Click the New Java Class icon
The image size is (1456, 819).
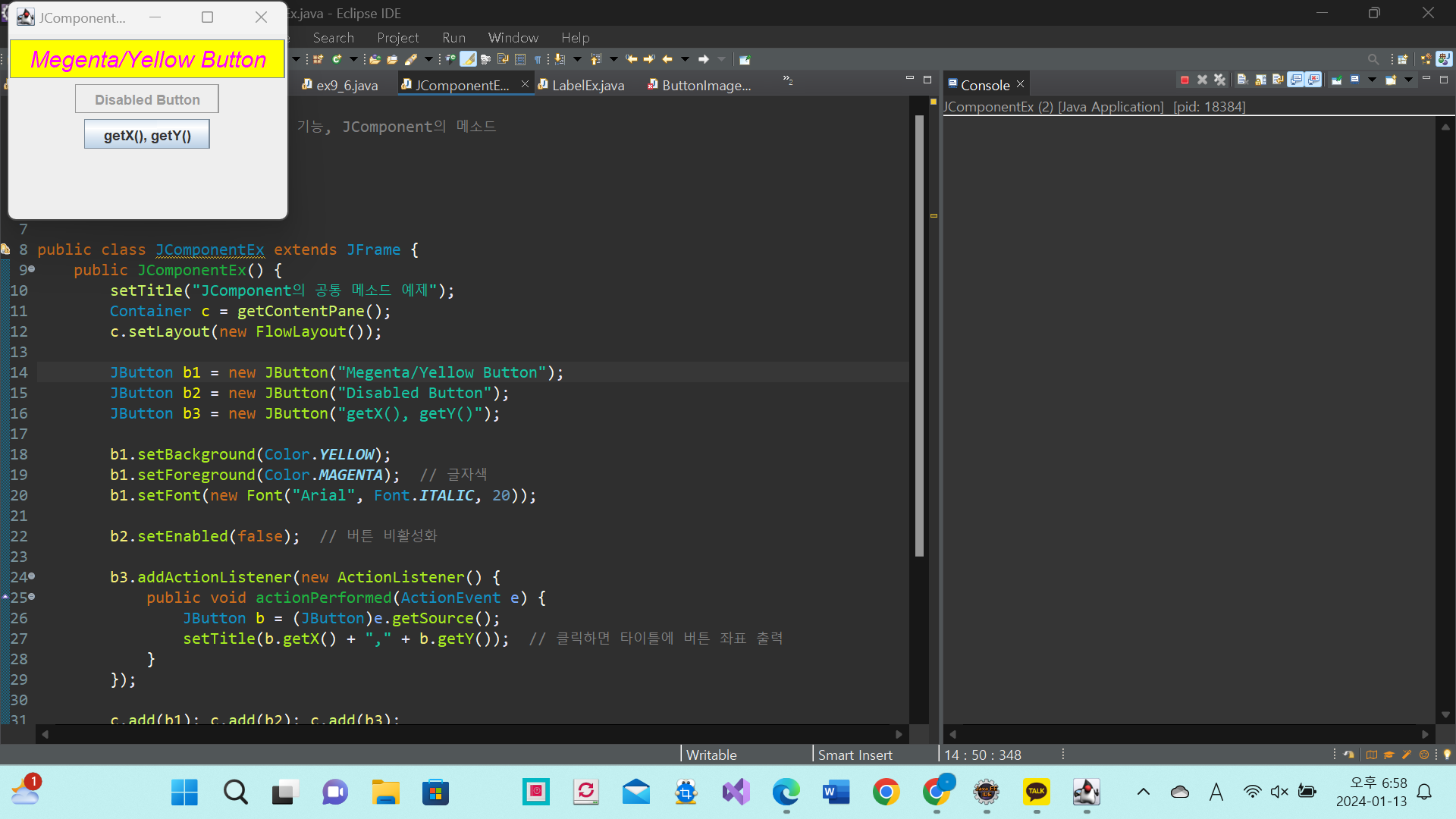[336, 59]
